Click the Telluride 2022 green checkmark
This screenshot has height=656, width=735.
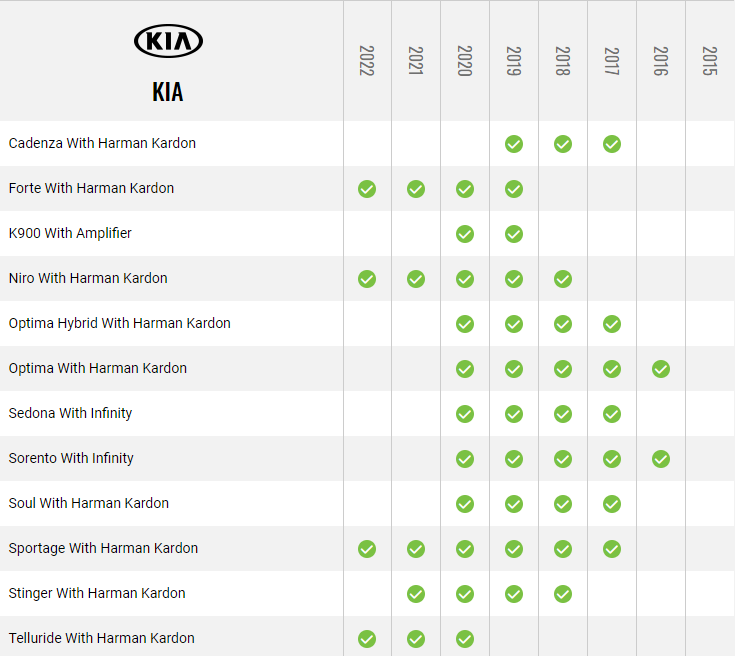tap(367, 639)
